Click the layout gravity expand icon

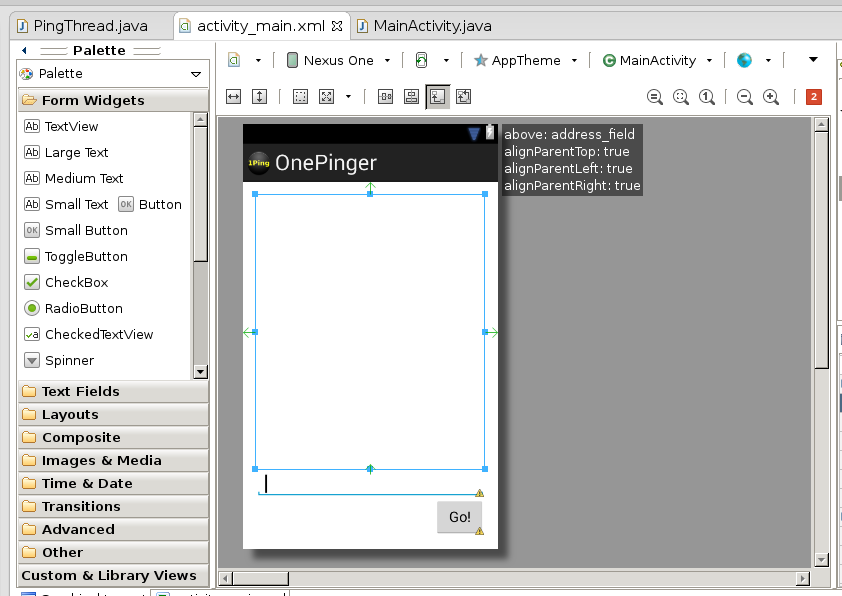326,97
